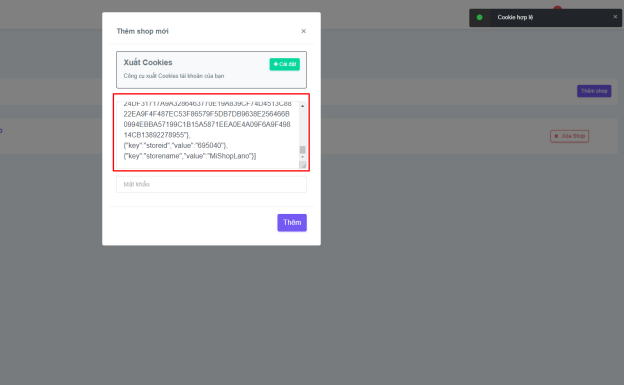Click the red Xóa Shop button
This screenshot has height=385, width=625.
coord(569,136)
